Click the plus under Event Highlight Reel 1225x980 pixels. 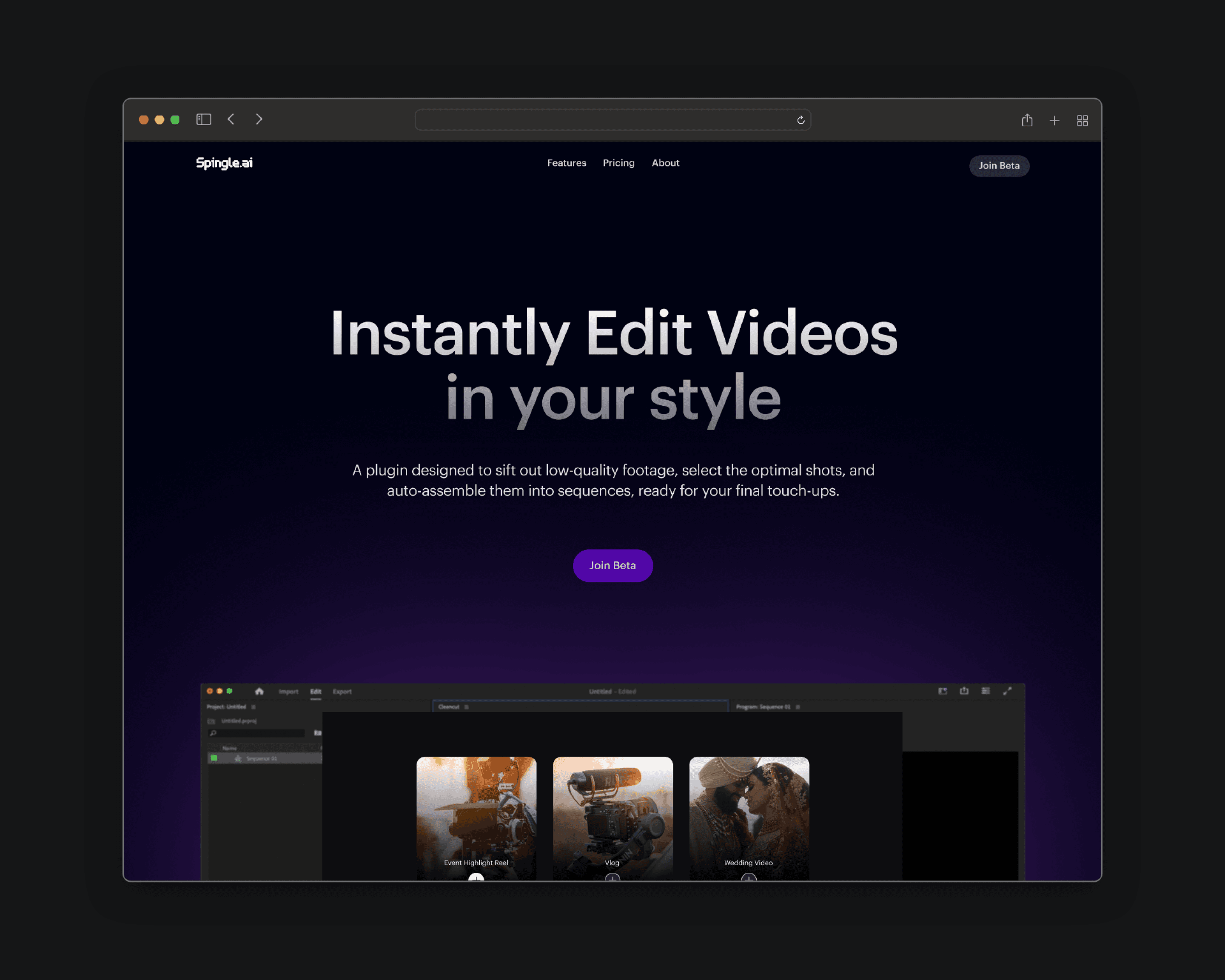tap(476, 878)
